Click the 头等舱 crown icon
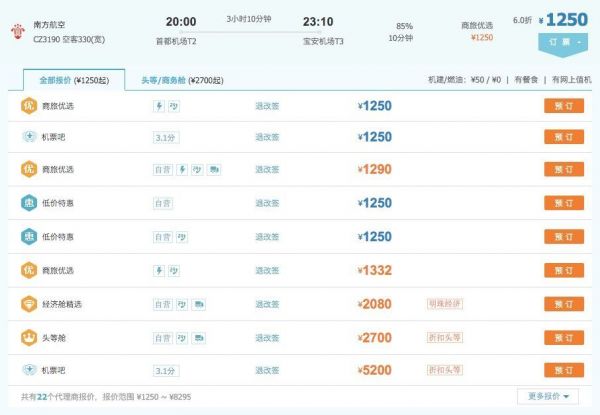This screenshot has height=415, width=600. 29,337
